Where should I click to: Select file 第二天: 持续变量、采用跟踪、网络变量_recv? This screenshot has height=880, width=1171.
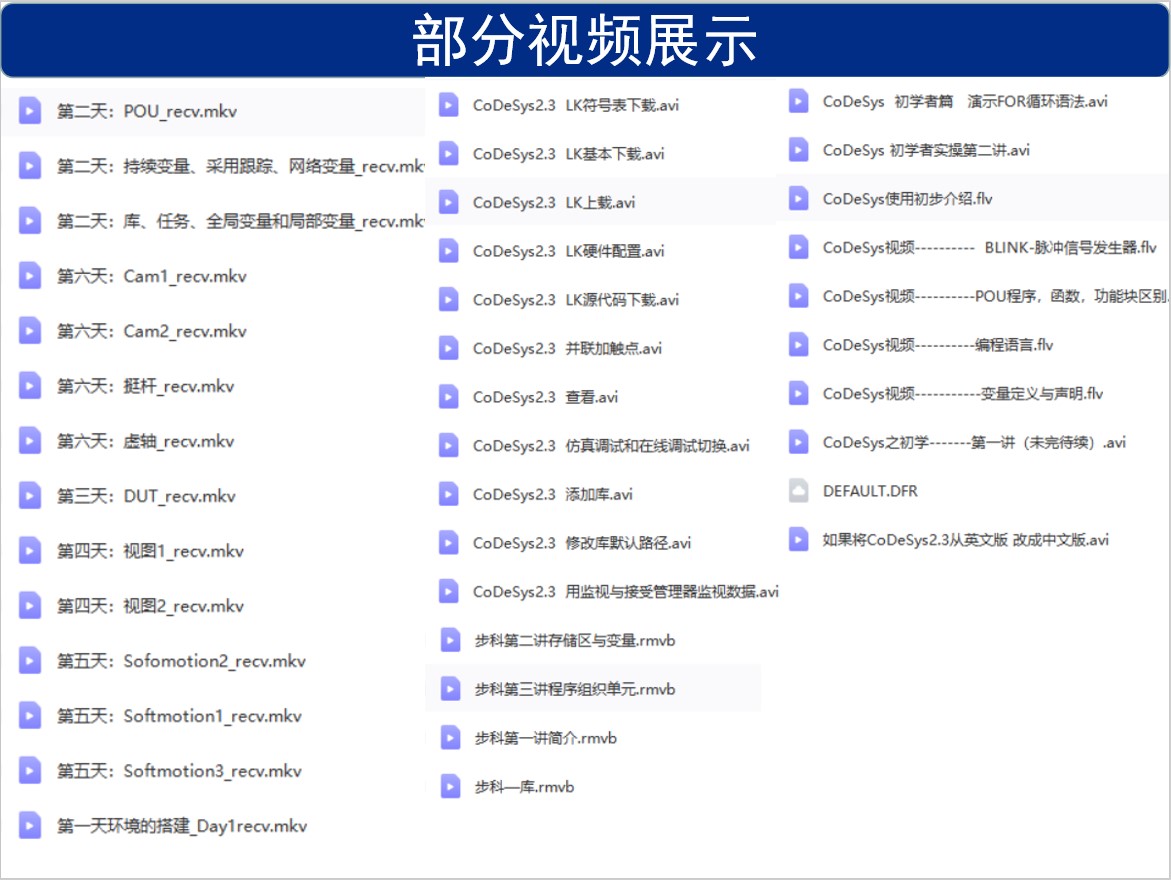[x=240, y=166]
